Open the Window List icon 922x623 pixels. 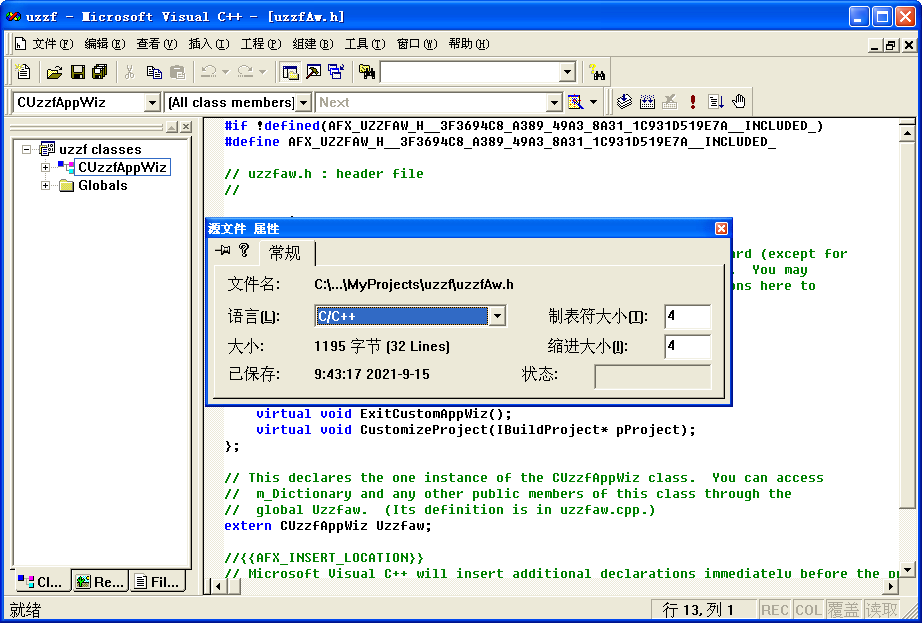point(336,72)
